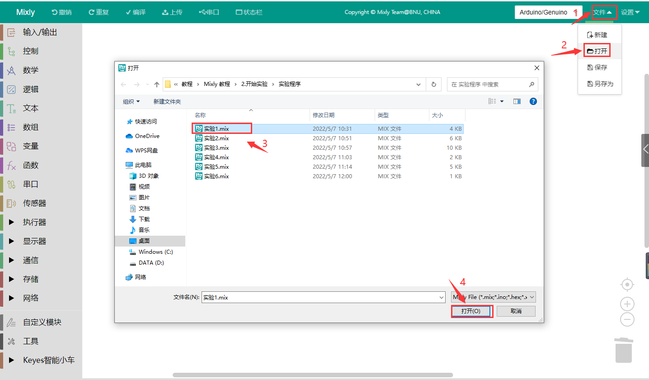Open the Arduino/Genuino board selector
649x380 pixels.
click(548, 12)
